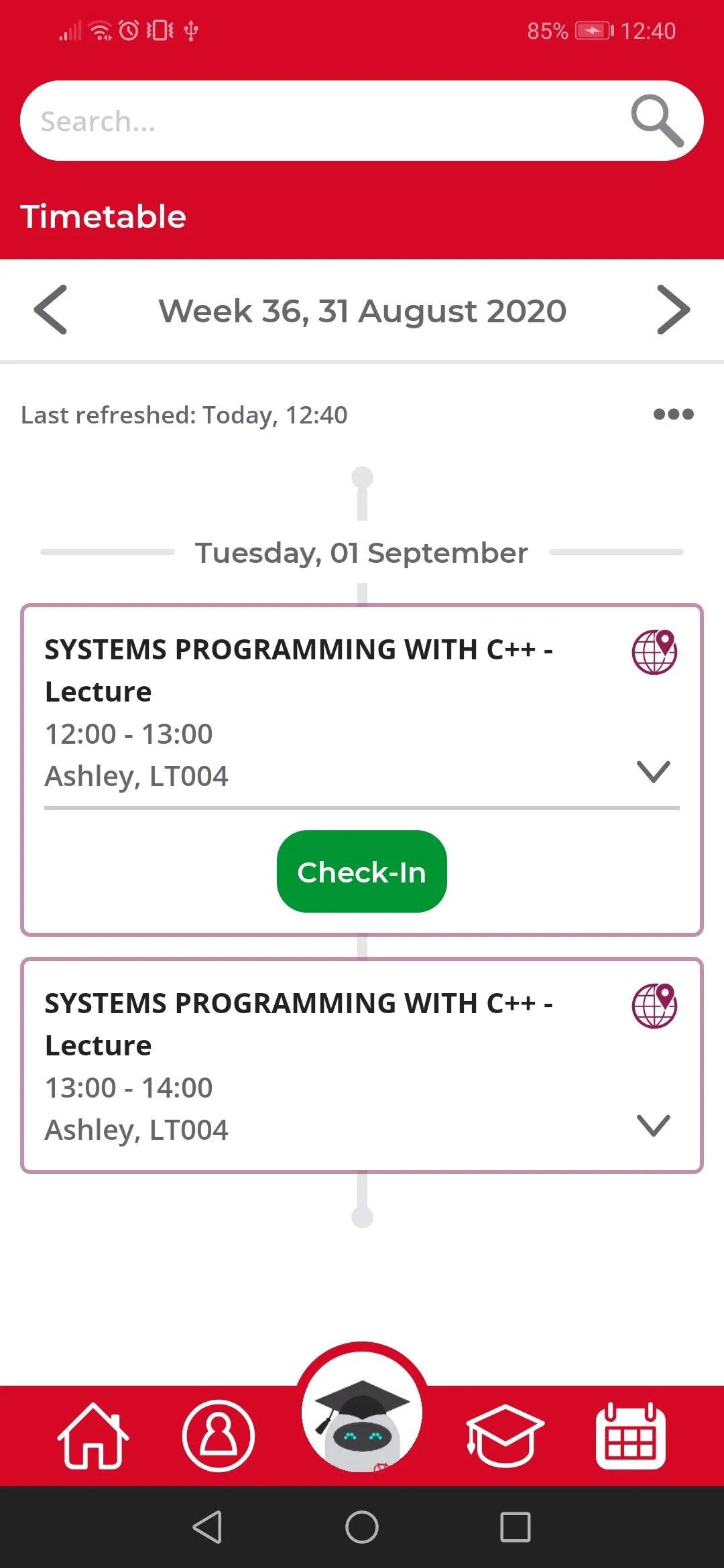
Task: Go to the previous week
Action: [51, 310]
